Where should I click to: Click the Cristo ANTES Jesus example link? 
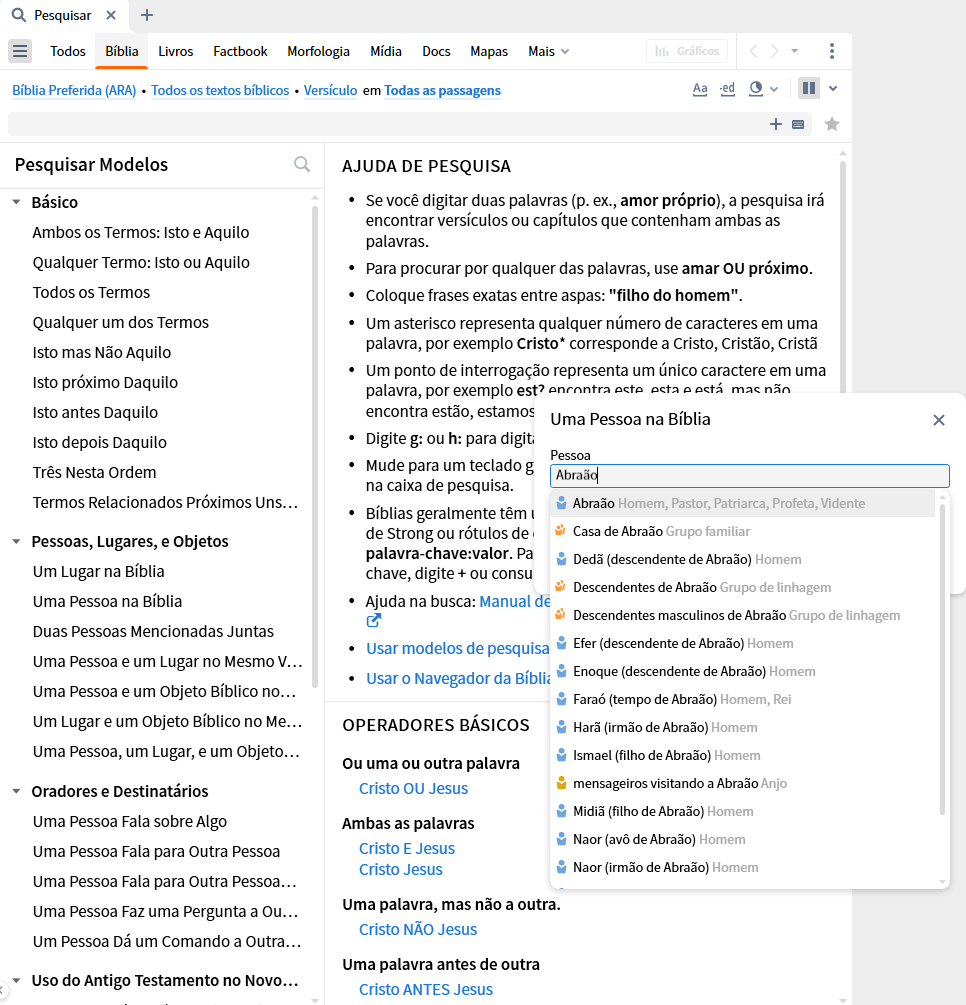pyautogui.click(x=426, y=990)
